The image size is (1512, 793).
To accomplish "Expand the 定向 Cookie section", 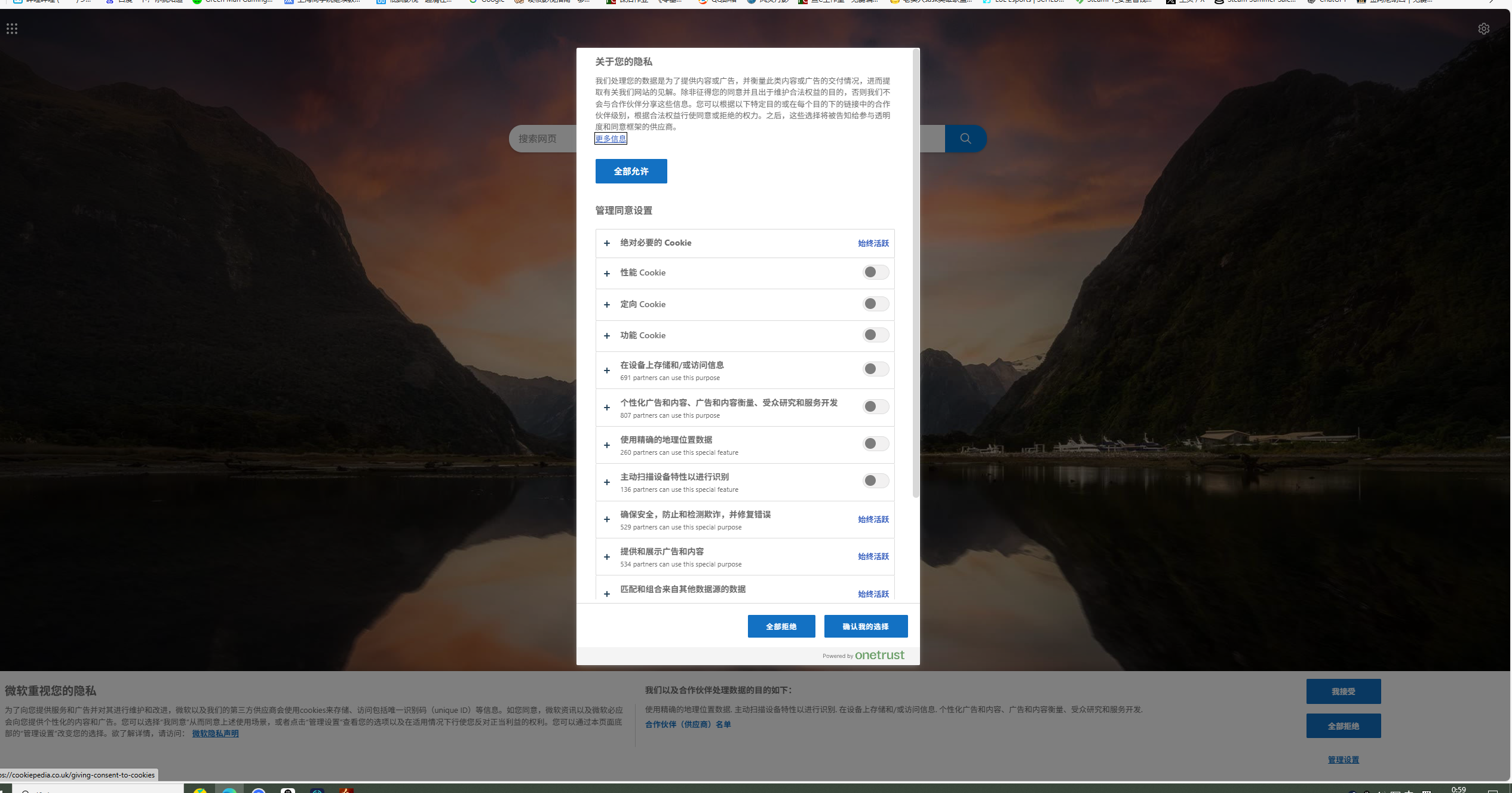I will (x=607, y=305).
